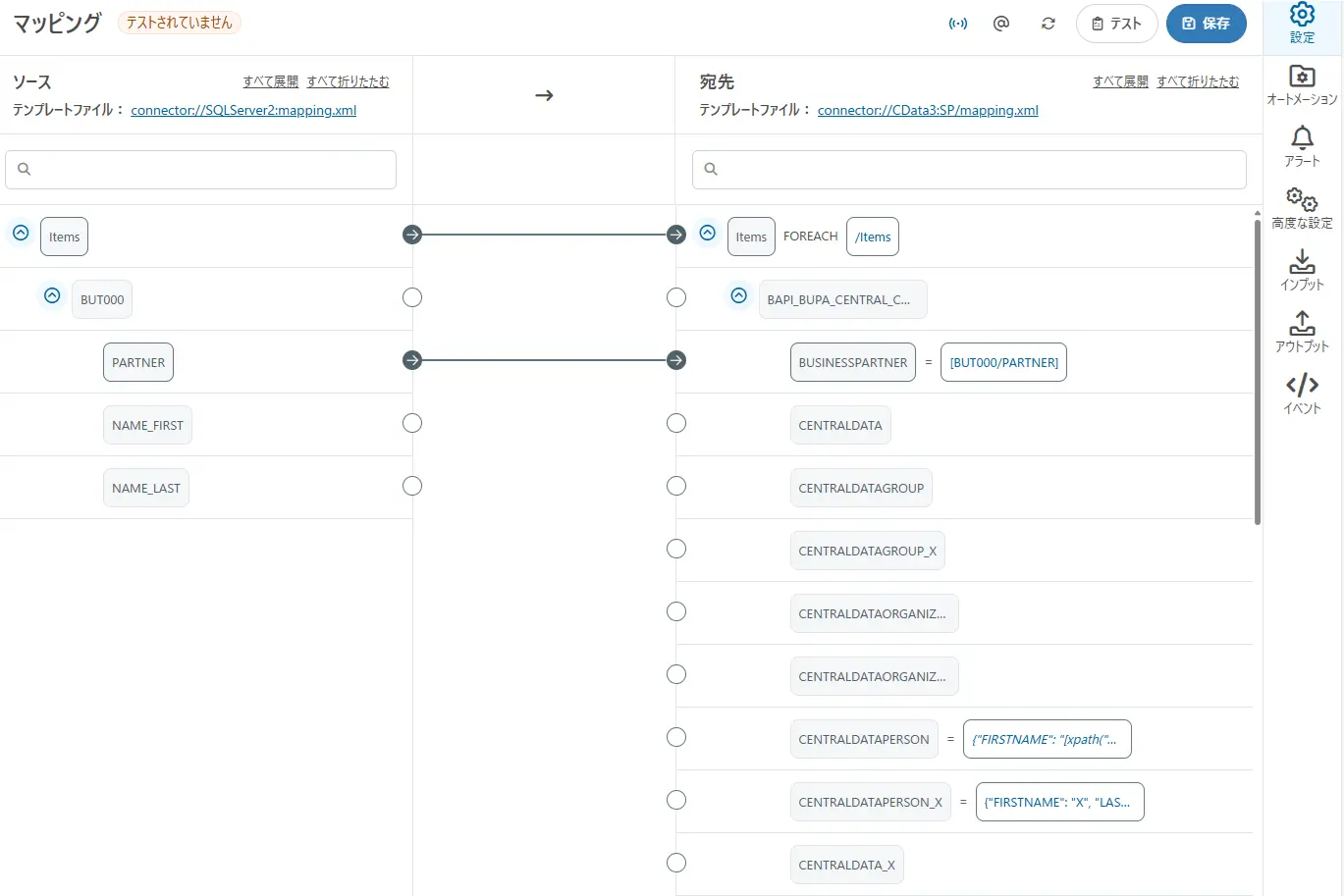Collapse the Items node in the source tree
The height and width of the screenshot is (896, 1344).
20,233
